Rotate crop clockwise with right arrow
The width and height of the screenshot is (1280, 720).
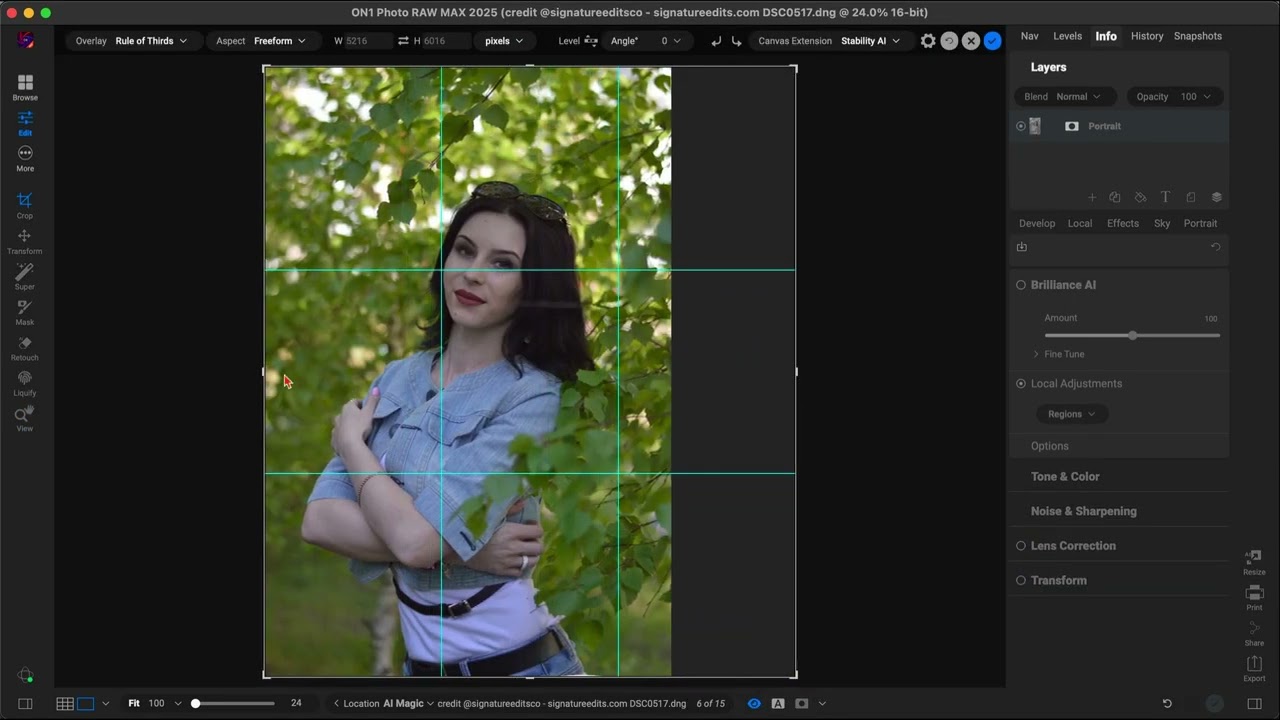coord(737,41)
